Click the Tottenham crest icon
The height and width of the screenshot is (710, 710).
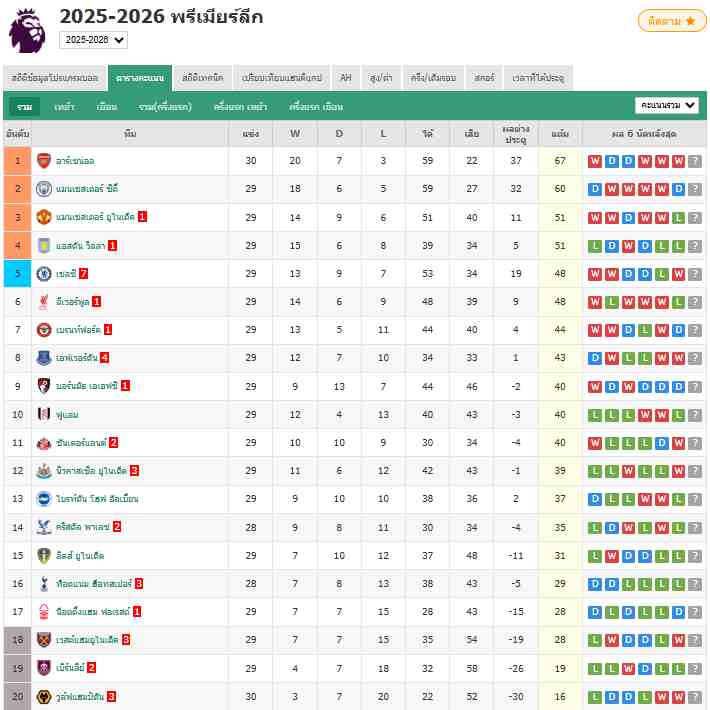pos(43,583)
